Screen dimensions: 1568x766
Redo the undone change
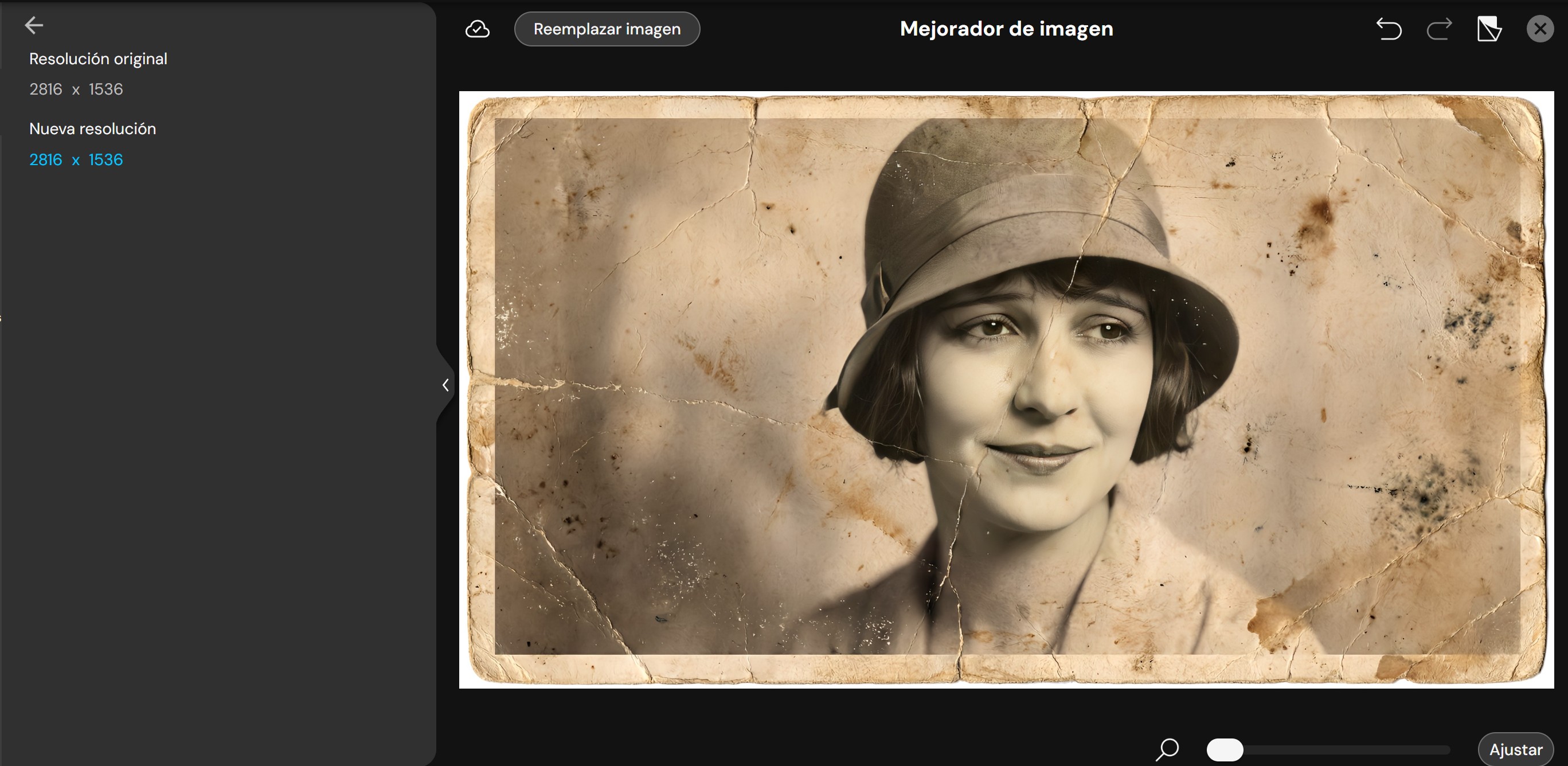pyautogui.click(x=1439, y=29)
